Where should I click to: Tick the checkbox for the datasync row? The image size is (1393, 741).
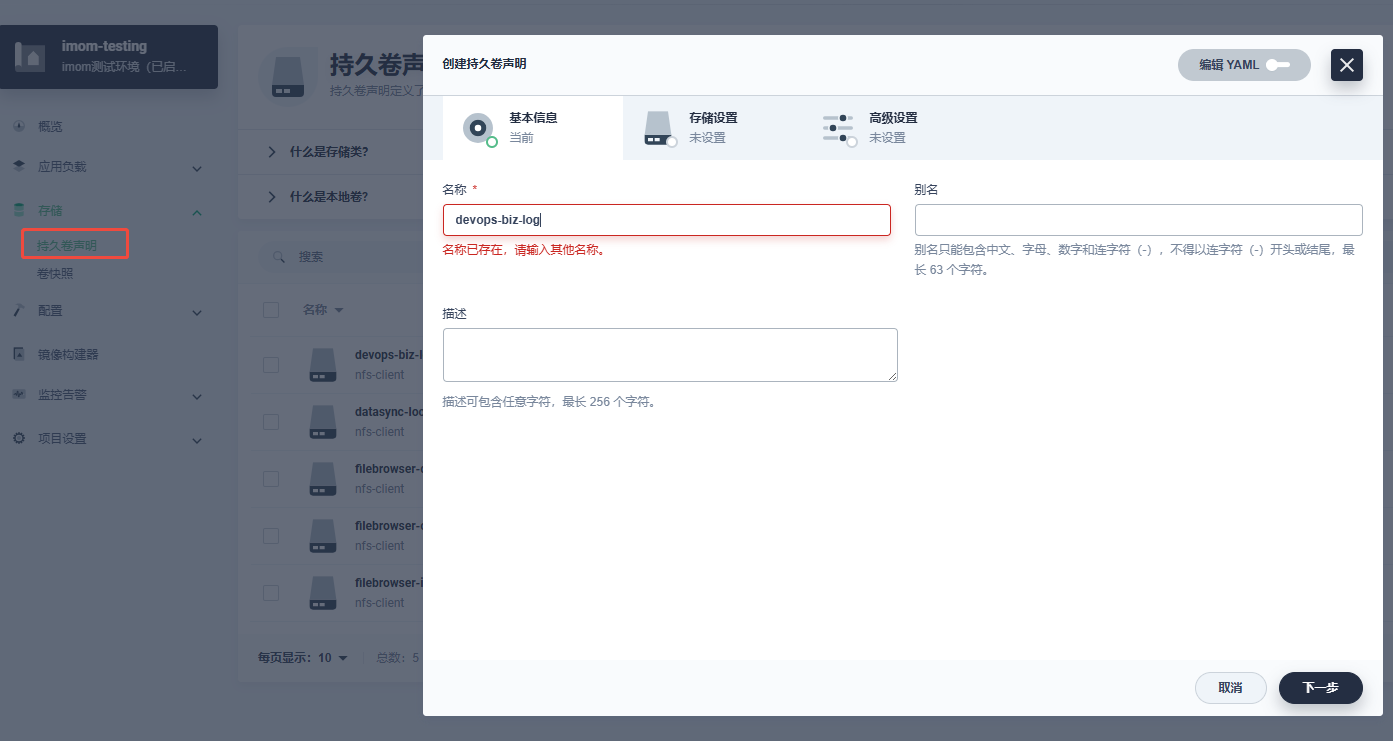coord(271,422)
